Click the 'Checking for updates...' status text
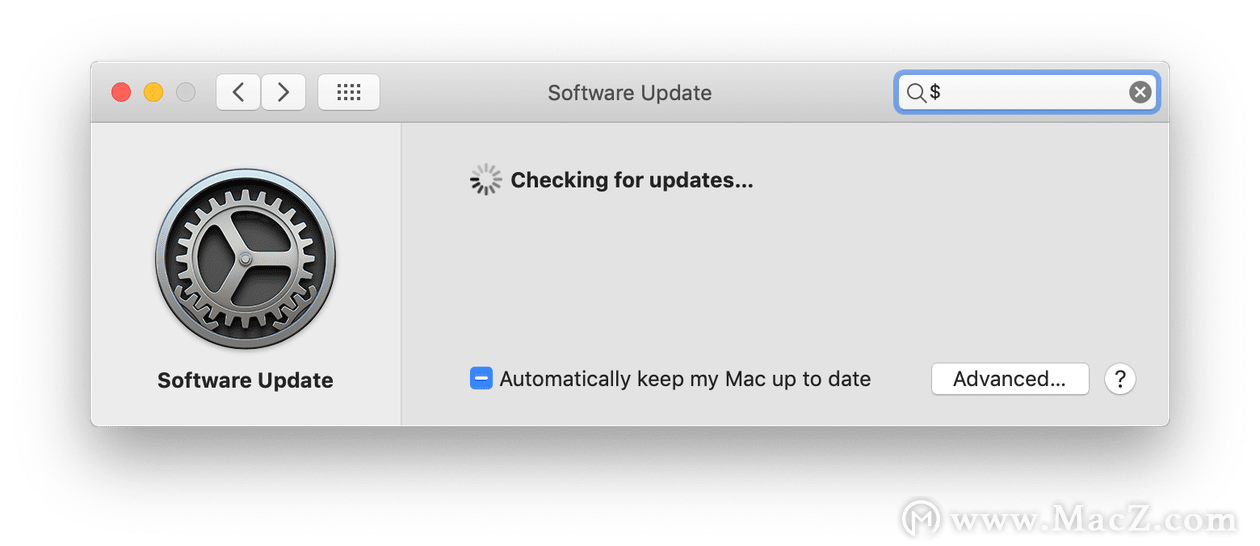This screenshot has height=546, width=1260. click(x=632, y=180)
